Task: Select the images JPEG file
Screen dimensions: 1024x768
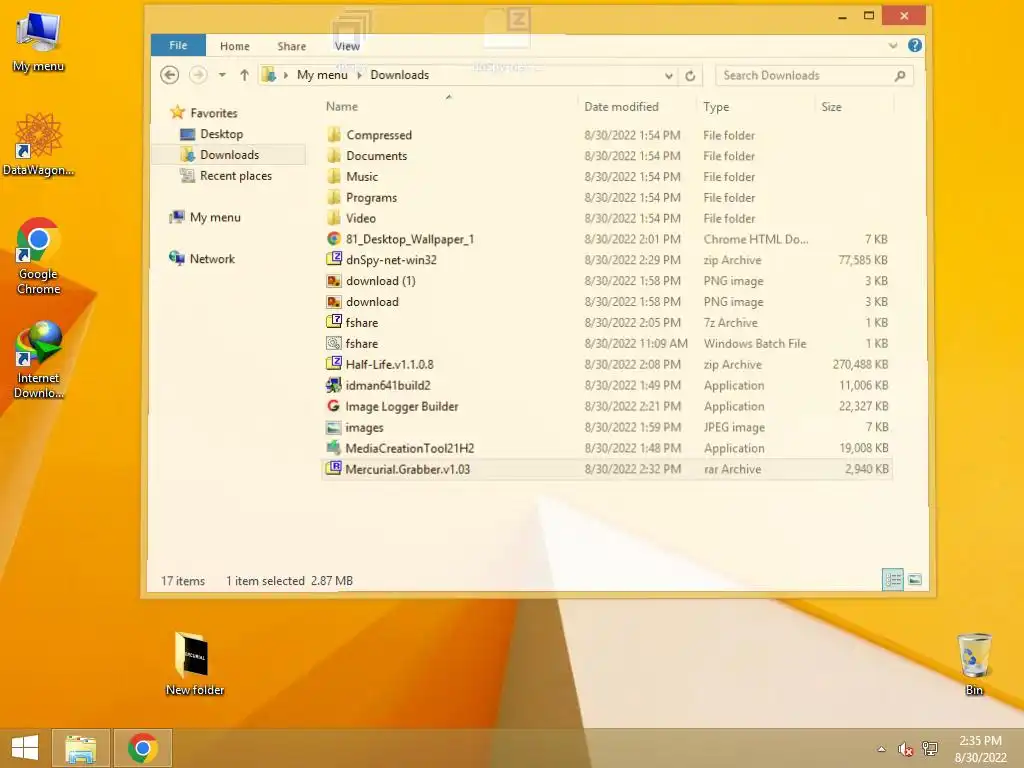Action: tap(607, 427)
